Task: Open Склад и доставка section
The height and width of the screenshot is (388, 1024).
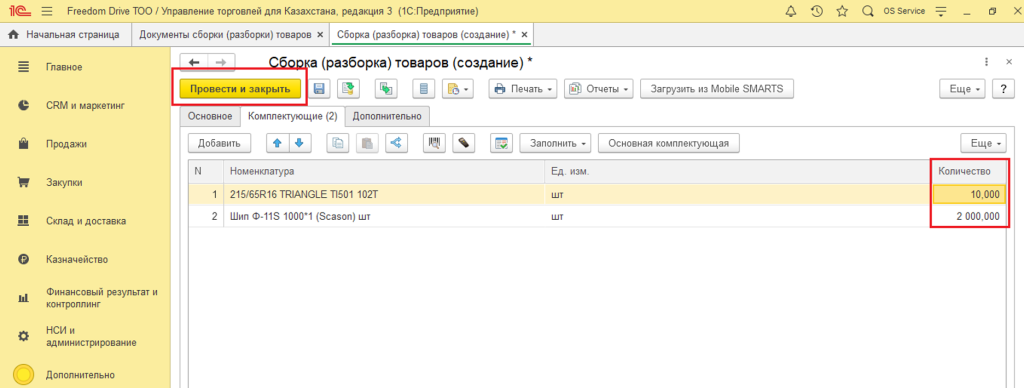Action: 86,221
